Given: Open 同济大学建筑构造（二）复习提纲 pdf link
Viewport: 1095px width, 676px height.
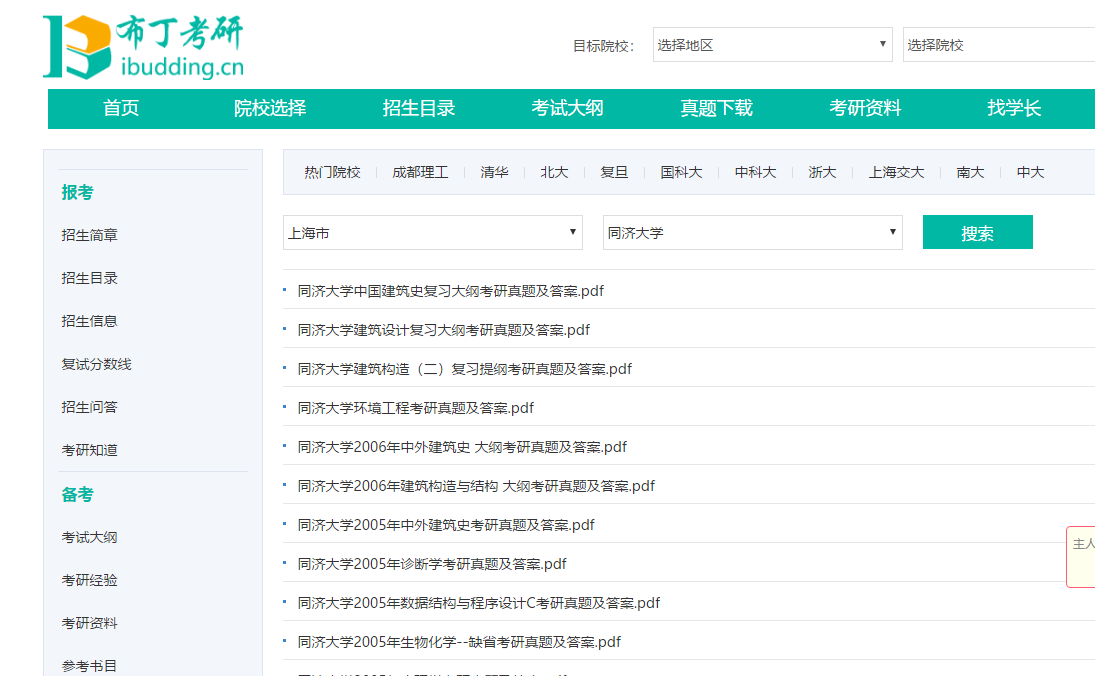Looking at the screenshot, I should (464, 369).
